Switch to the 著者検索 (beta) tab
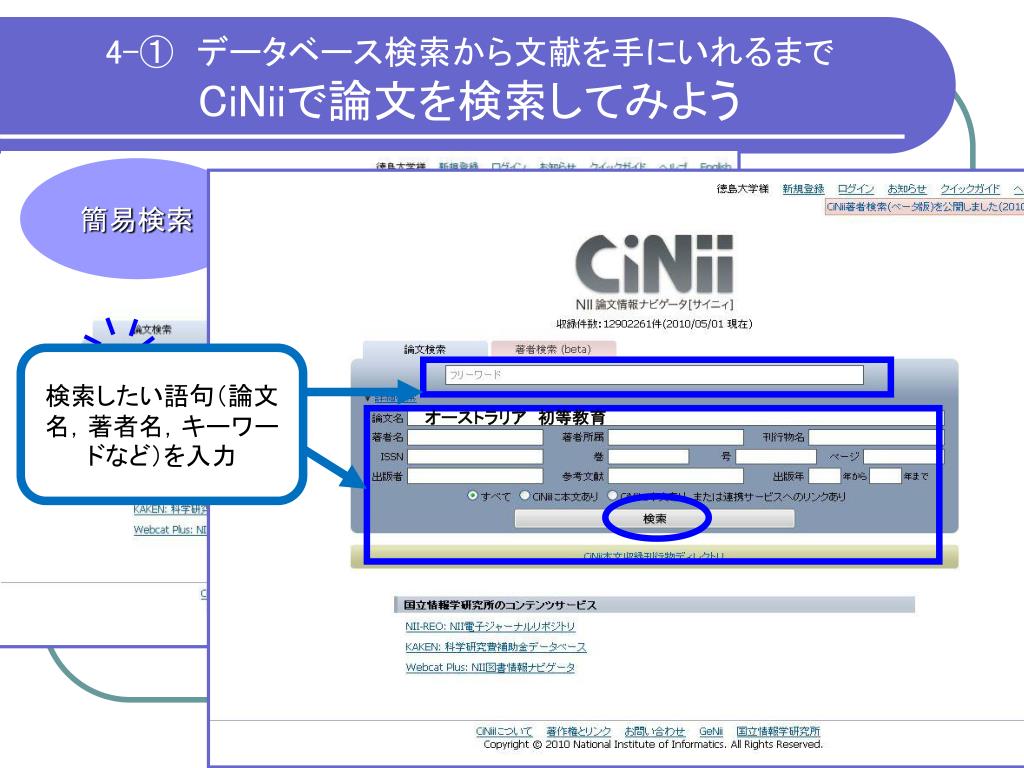 point(552,349)
